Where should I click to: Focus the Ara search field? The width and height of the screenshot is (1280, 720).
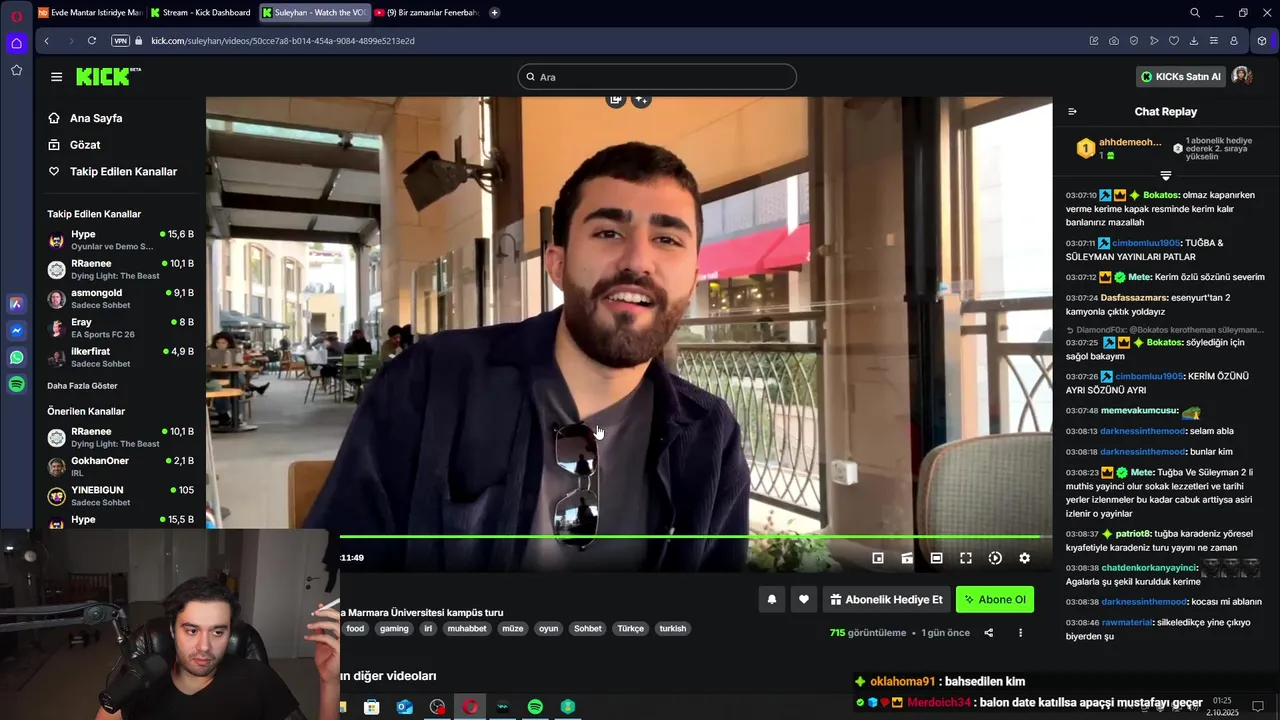click(657, 77)
